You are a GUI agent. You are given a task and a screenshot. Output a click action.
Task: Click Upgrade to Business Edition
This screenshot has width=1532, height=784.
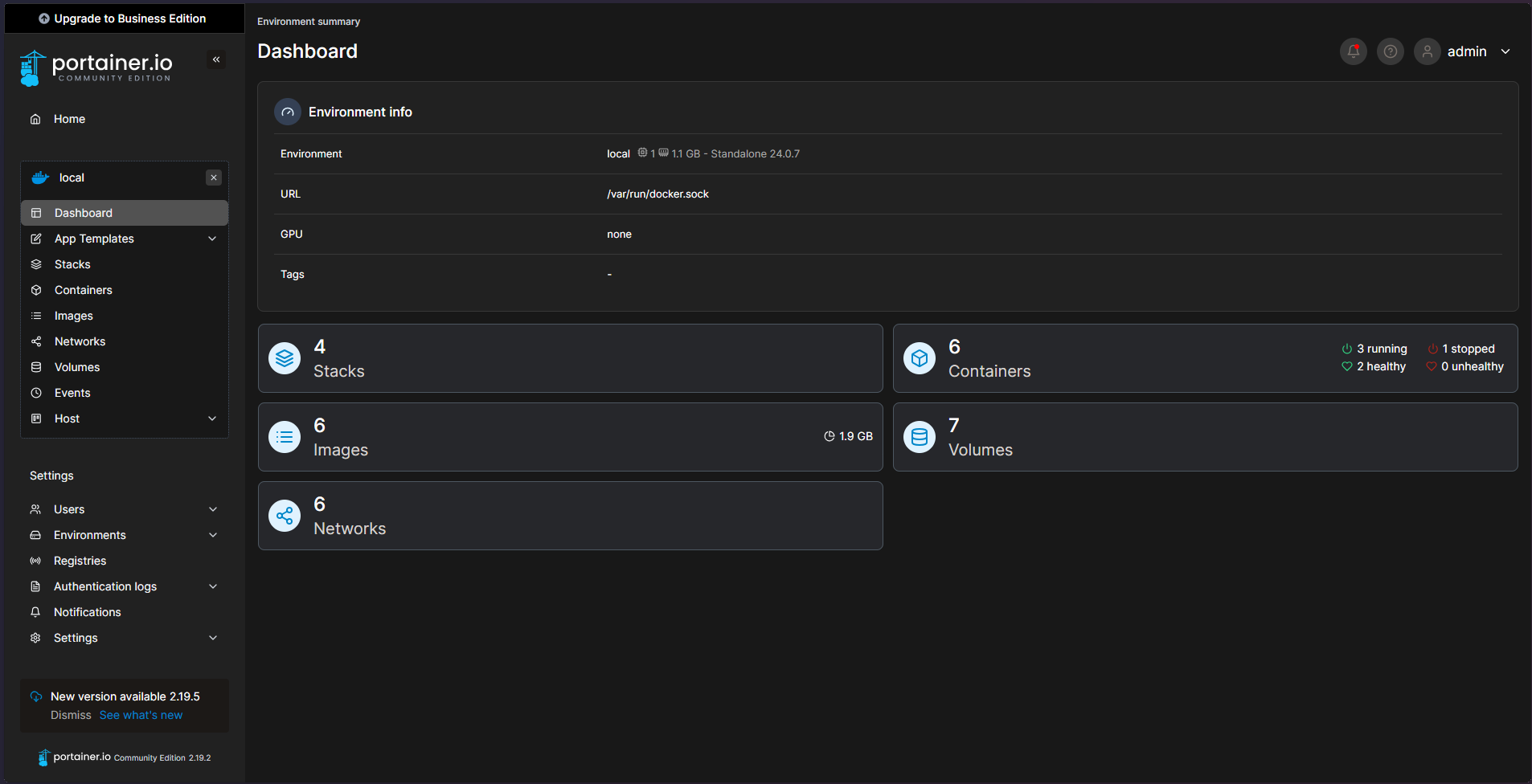tap(124, 18)
